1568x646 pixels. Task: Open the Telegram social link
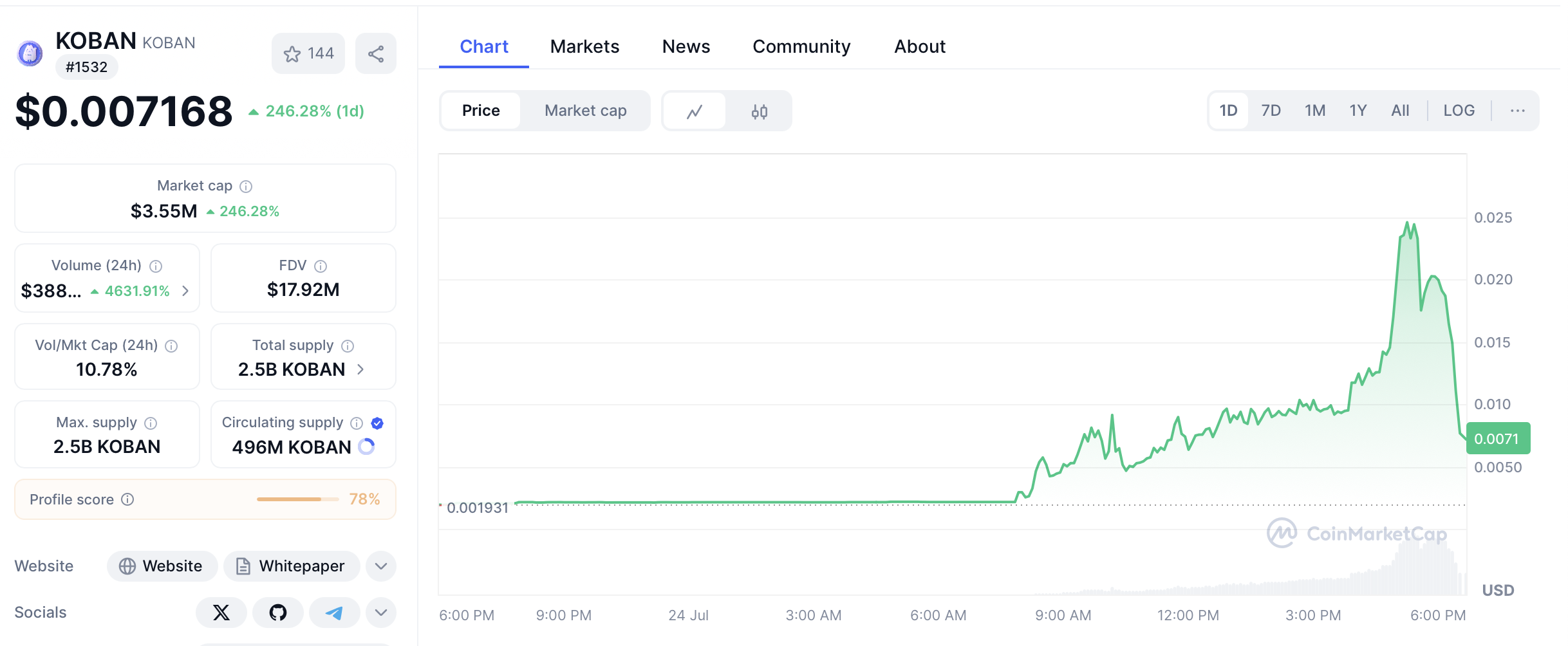pos(334,613)
